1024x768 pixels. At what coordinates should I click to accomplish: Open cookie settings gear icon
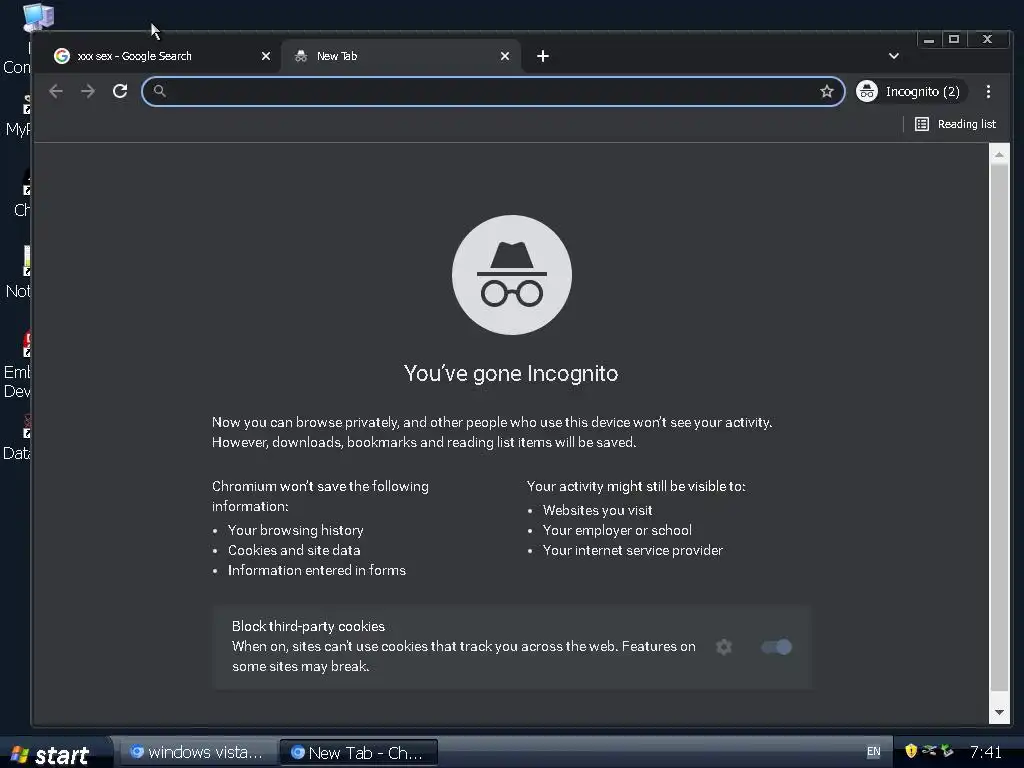click(x=724, y=647)
